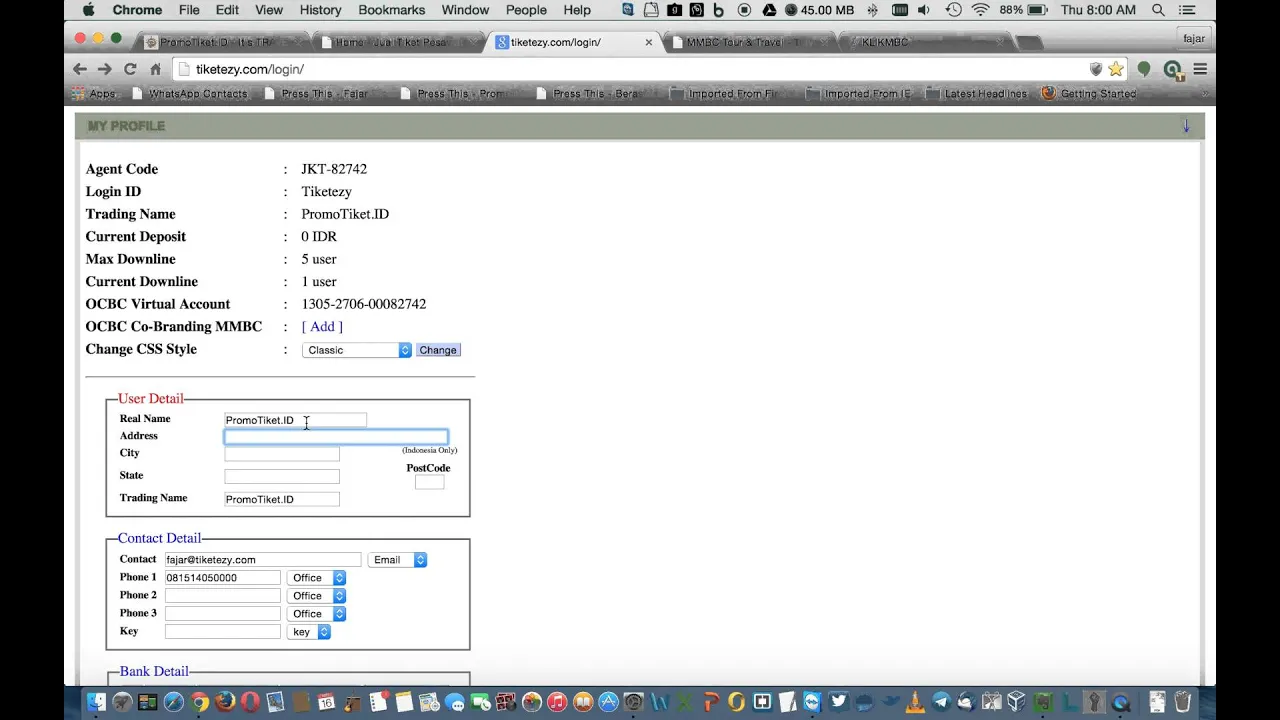Click the Trading Name input field
The width and height of the screenshot is (1280, 720).
pyautogui.click(x=282, y=499)
